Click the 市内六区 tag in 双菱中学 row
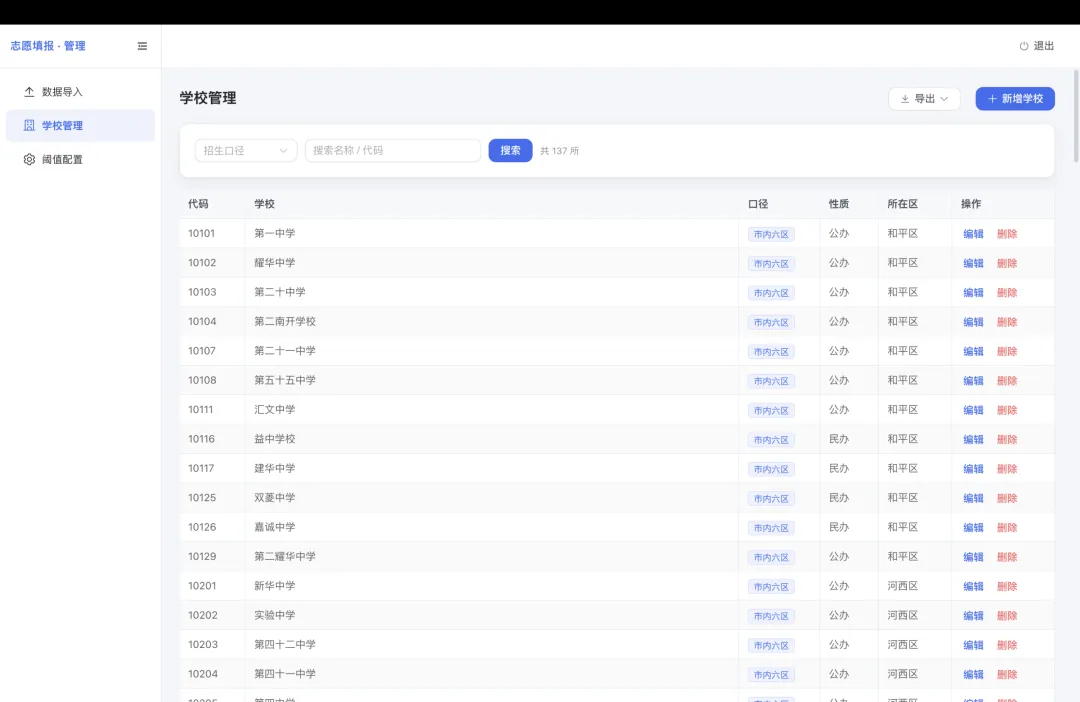Viewport: 1080px width, 702px height. [771, 499]
